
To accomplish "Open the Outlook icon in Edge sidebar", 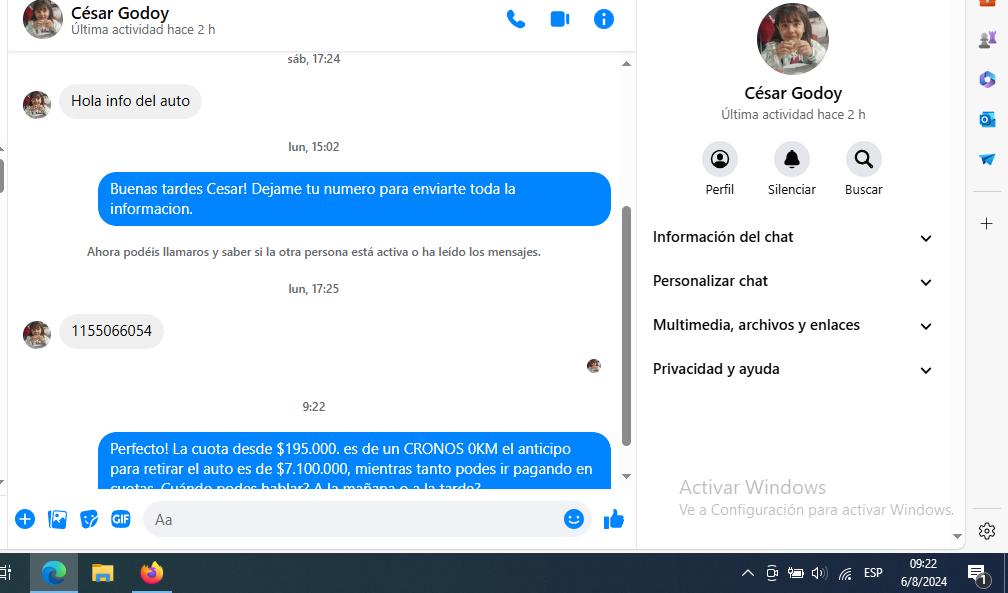I will (987, 120).
